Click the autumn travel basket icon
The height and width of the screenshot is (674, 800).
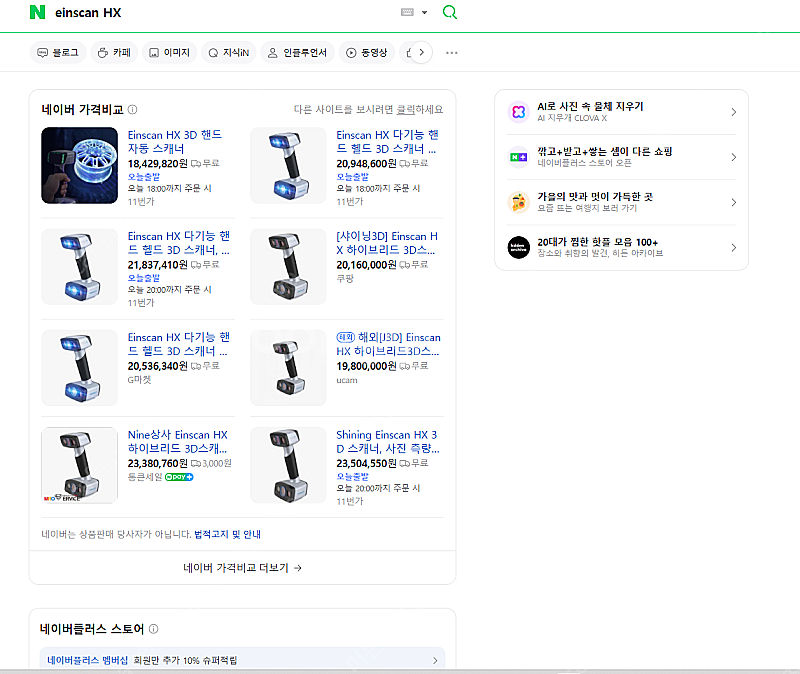[x=519, y=202]
